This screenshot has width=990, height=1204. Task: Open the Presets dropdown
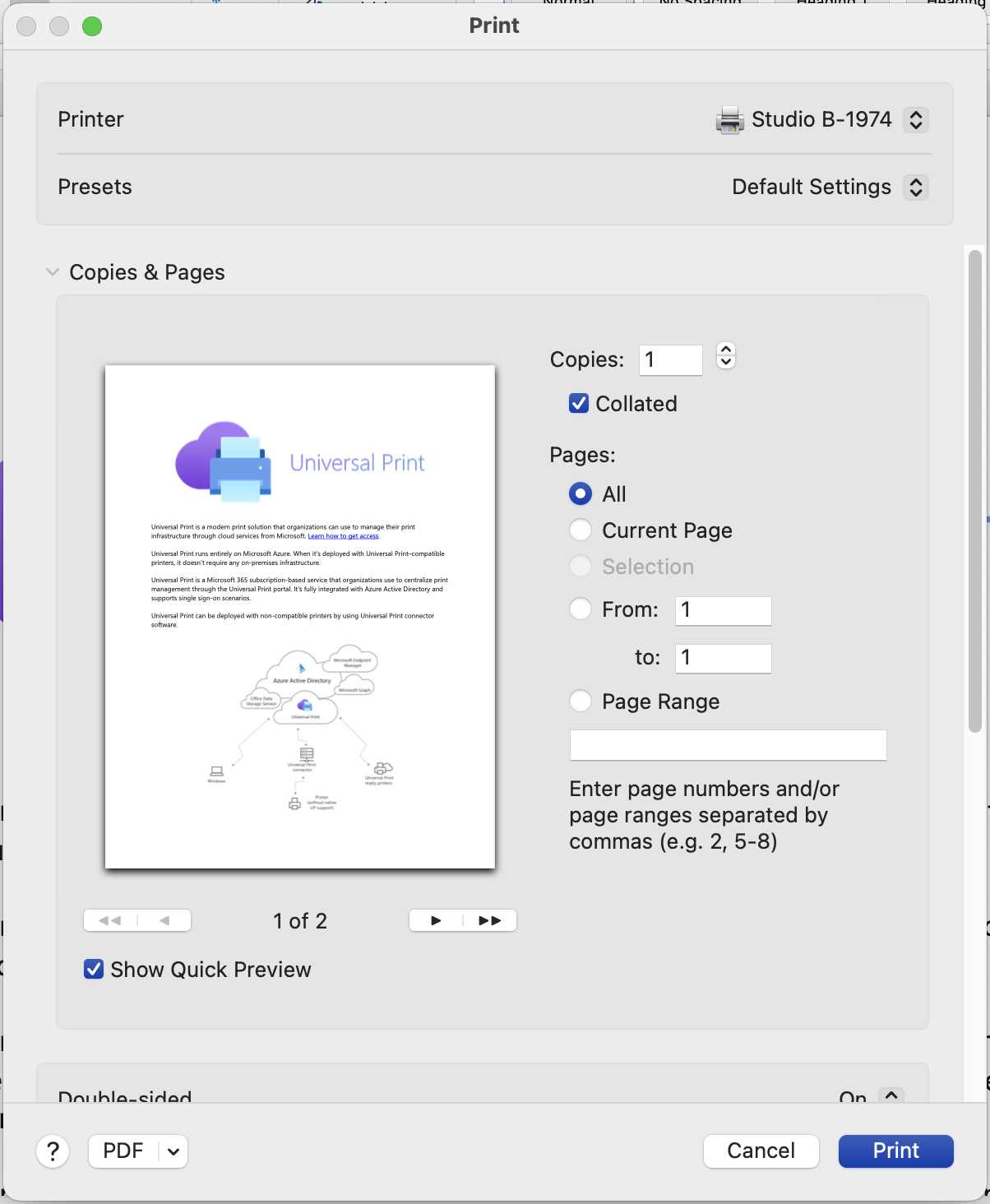point(915,188)
